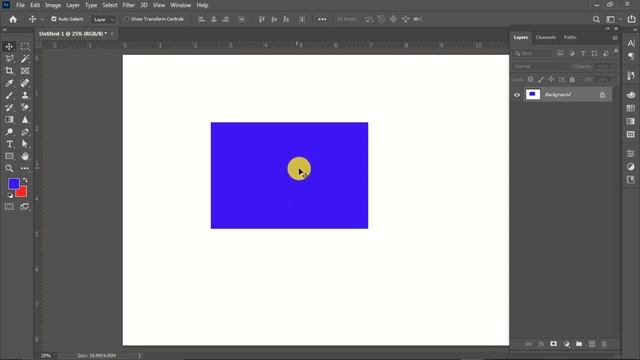Select the Magic Wand tool
640x360 pixels.
pos(25,59)
